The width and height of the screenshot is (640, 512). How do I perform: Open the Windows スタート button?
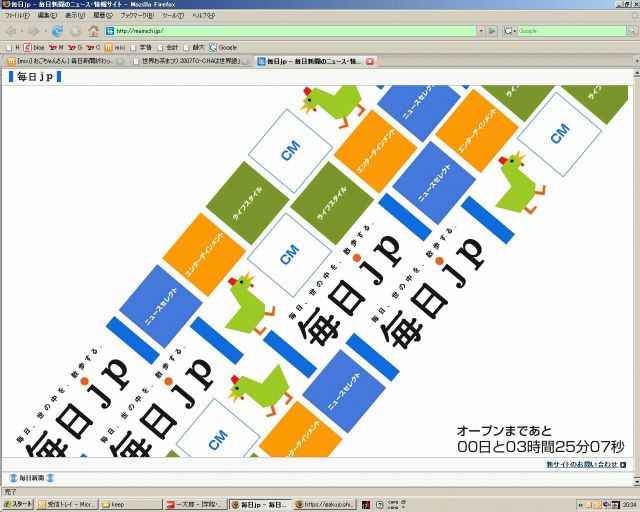point(18,504)
